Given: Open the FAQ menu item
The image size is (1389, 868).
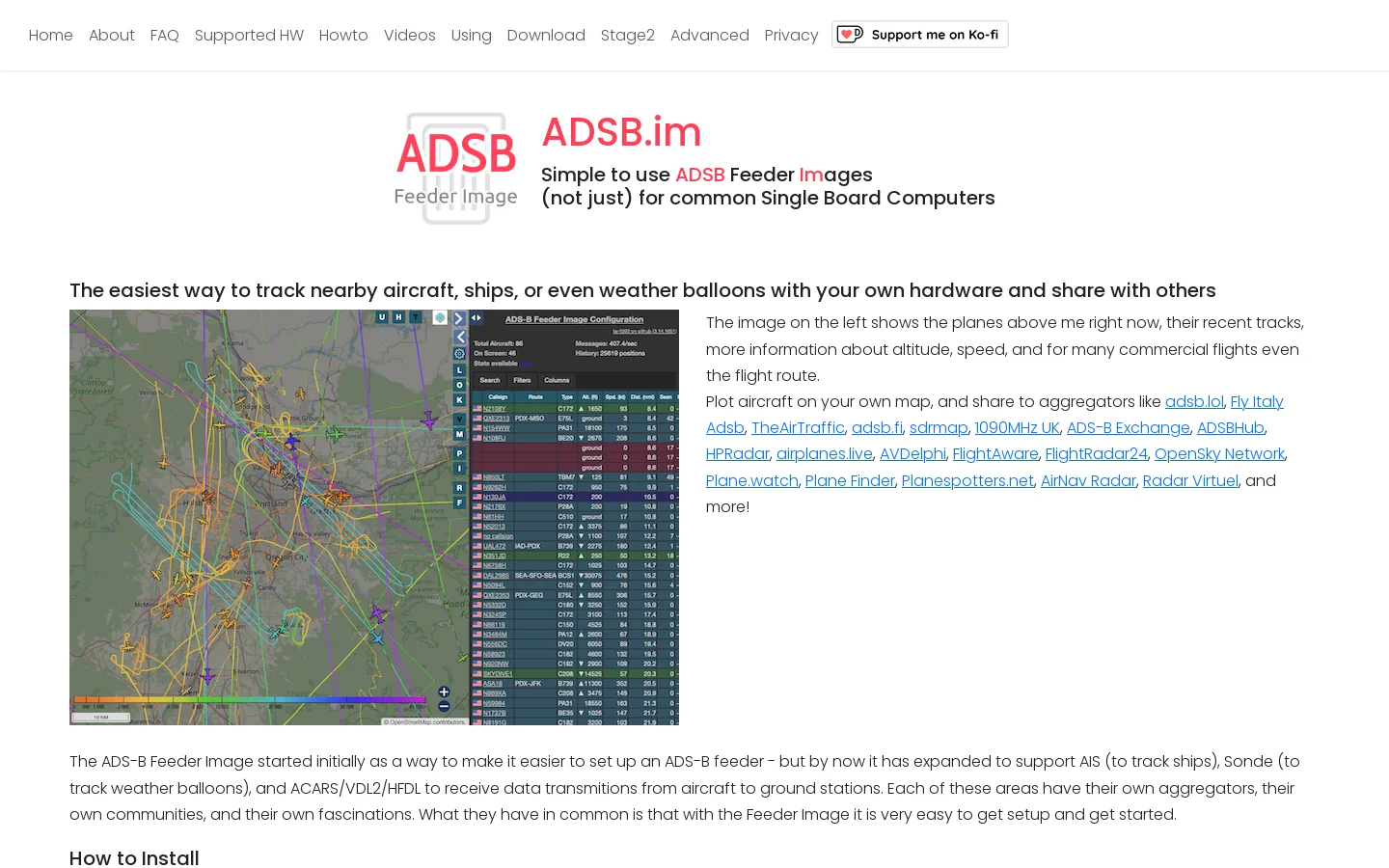Looking at the screenshot, I should pyautogui.click(x=165, y=35).
